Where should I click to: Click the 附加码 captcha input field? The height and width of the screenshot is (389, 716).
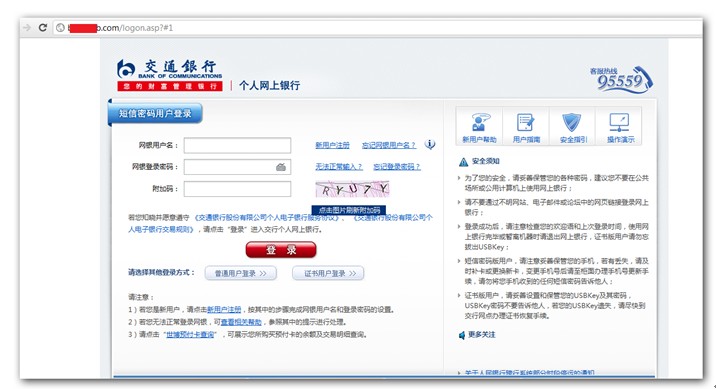(x=237, y=189)
